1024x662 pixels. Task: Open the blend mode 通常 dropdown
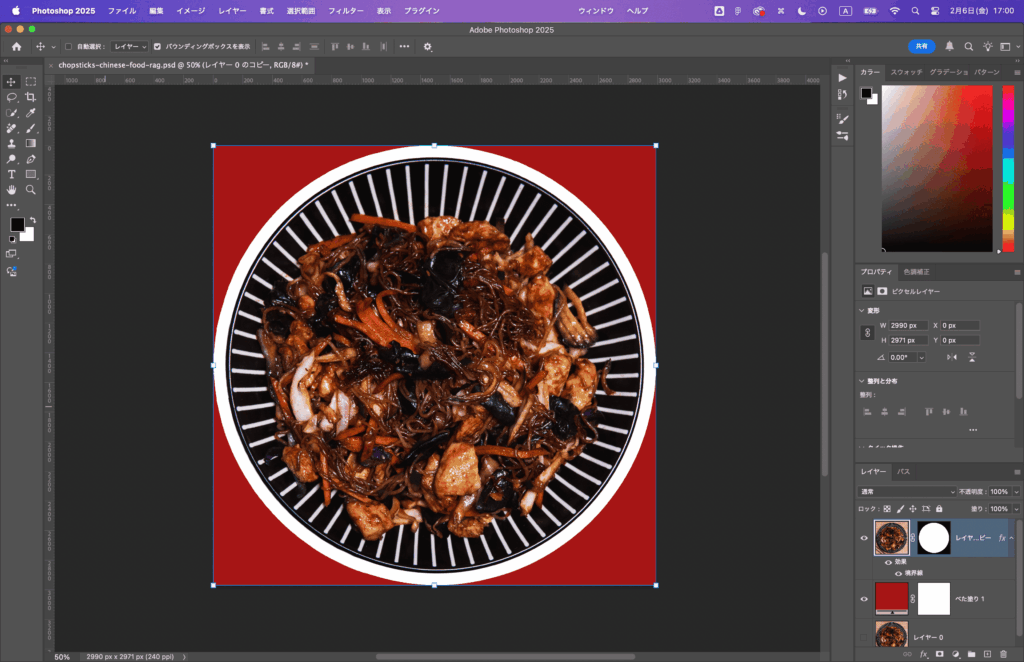coord(907,492)
